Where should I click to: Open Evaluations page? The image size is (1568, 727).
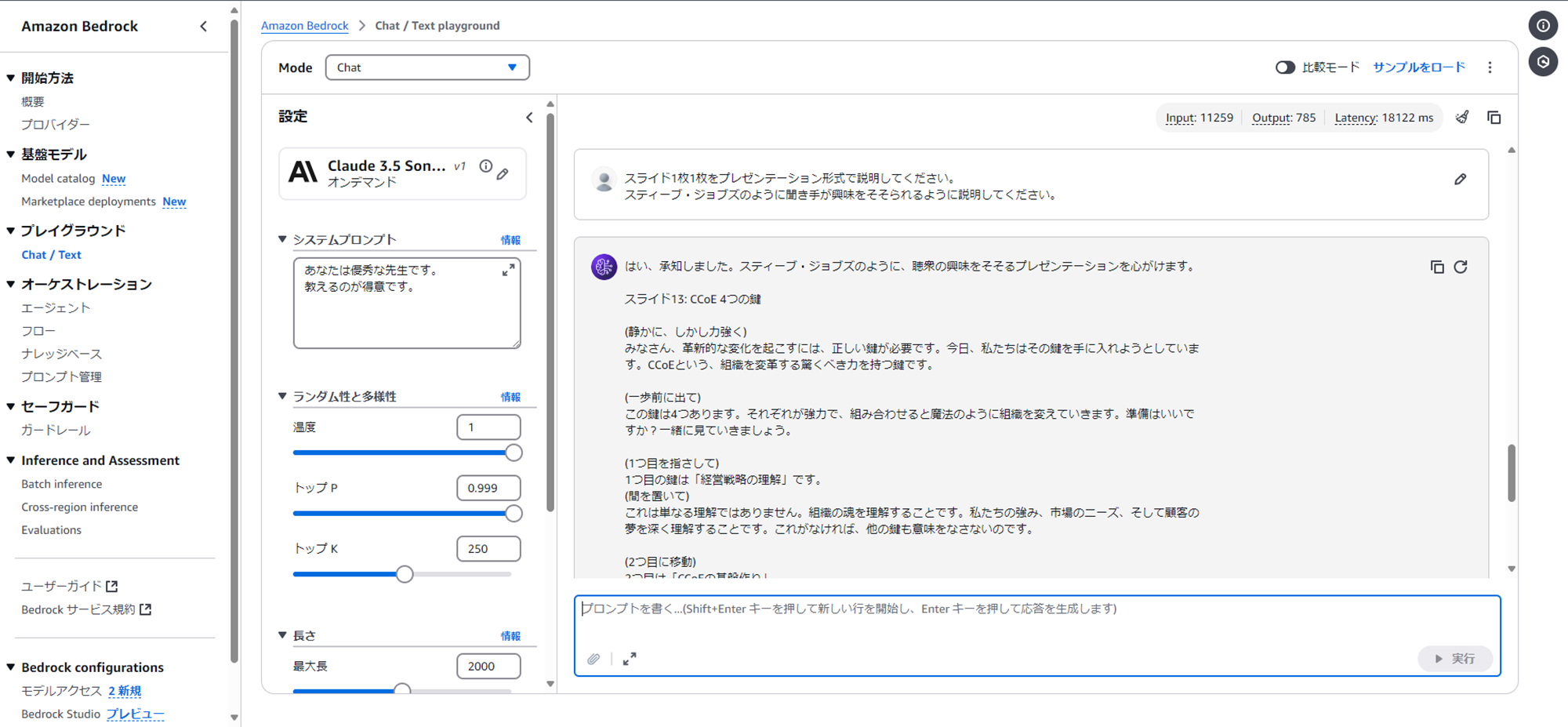point(52,530)
